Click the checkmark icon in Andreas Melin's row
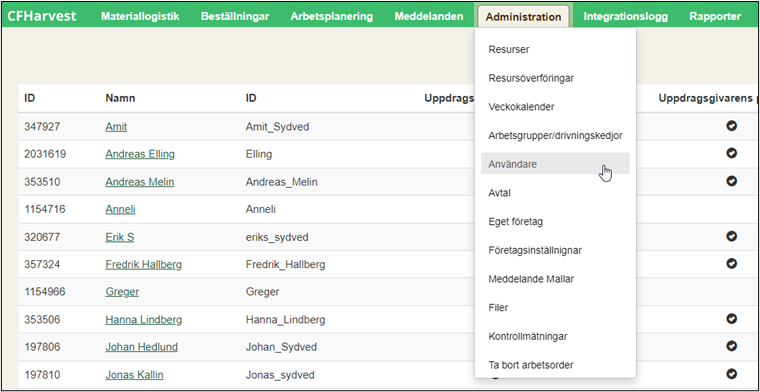This screenshot has height=392, width=760. point(731,181)
